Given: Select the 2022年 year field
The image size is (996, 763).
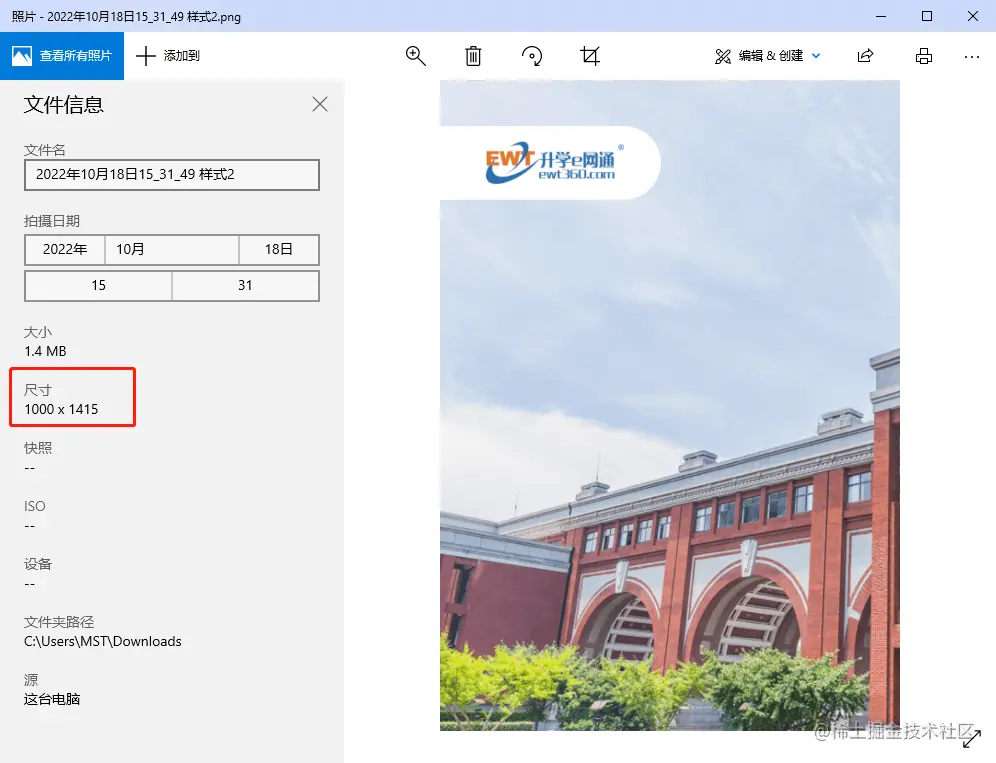Looking at the screenshot, I should click(x=65, y=250).
